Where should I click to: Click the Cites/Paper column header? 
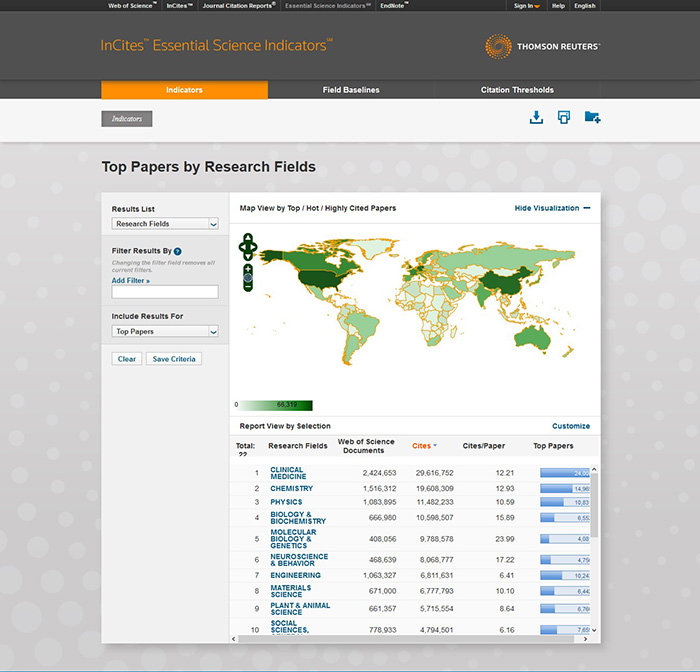click(x=484, y=446)
